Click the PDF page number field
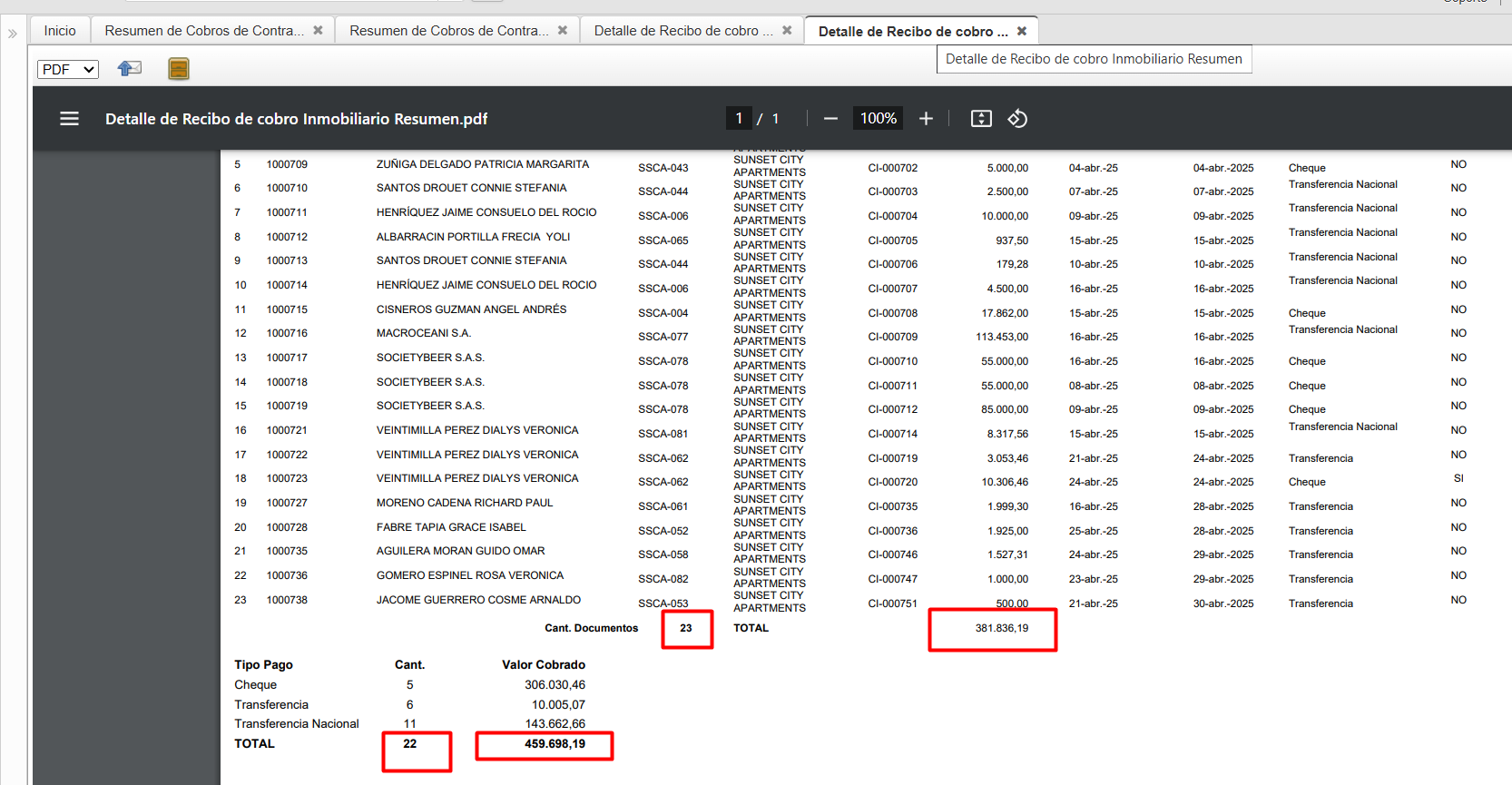Viewport: 1512px width, 785px height. coord(739,119)
